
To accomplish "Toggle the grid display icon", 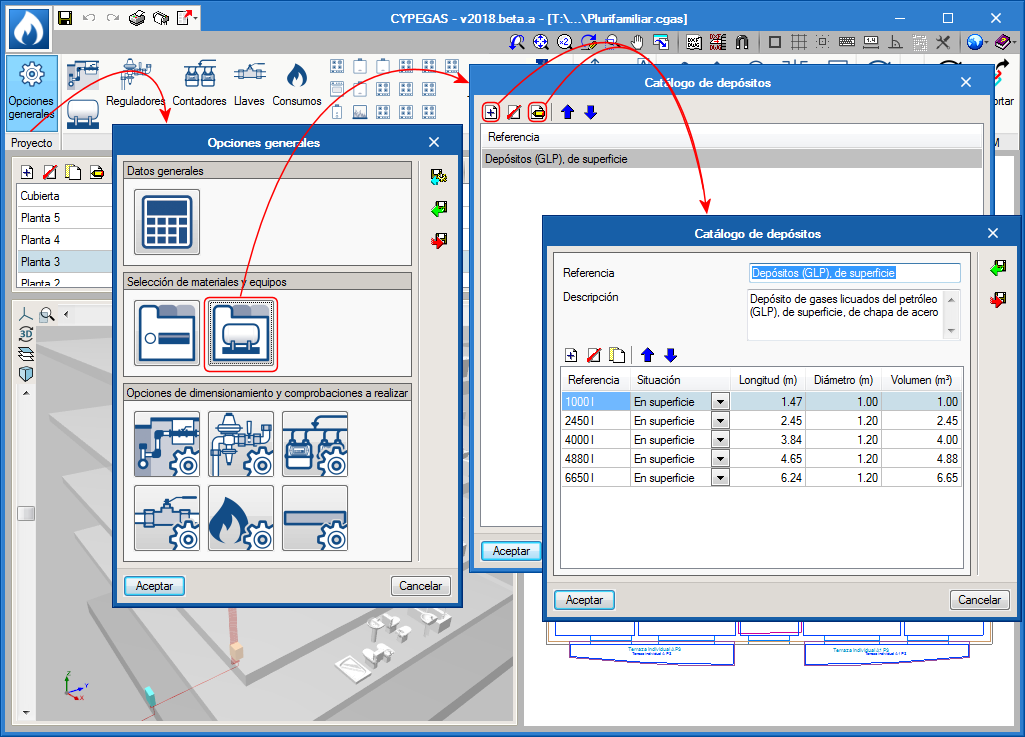I will [799, 43].
